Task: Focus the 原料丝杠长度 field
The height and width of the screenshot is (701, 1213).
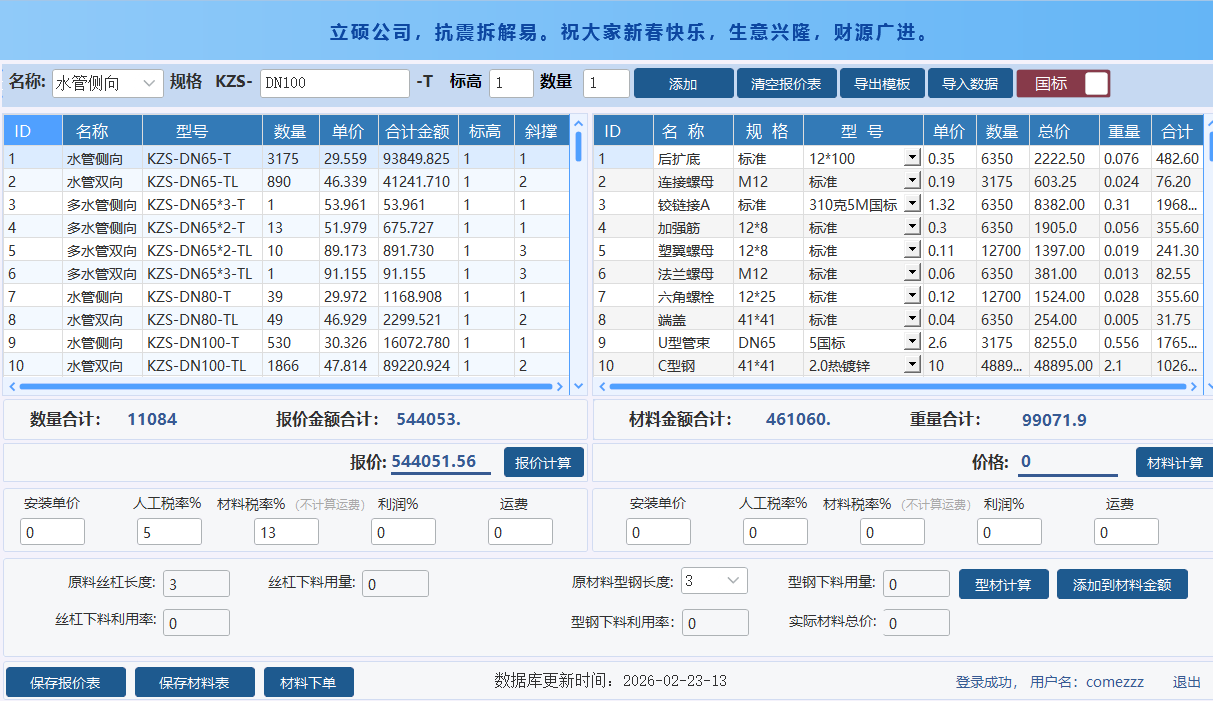Action: [x=197, y=584]
